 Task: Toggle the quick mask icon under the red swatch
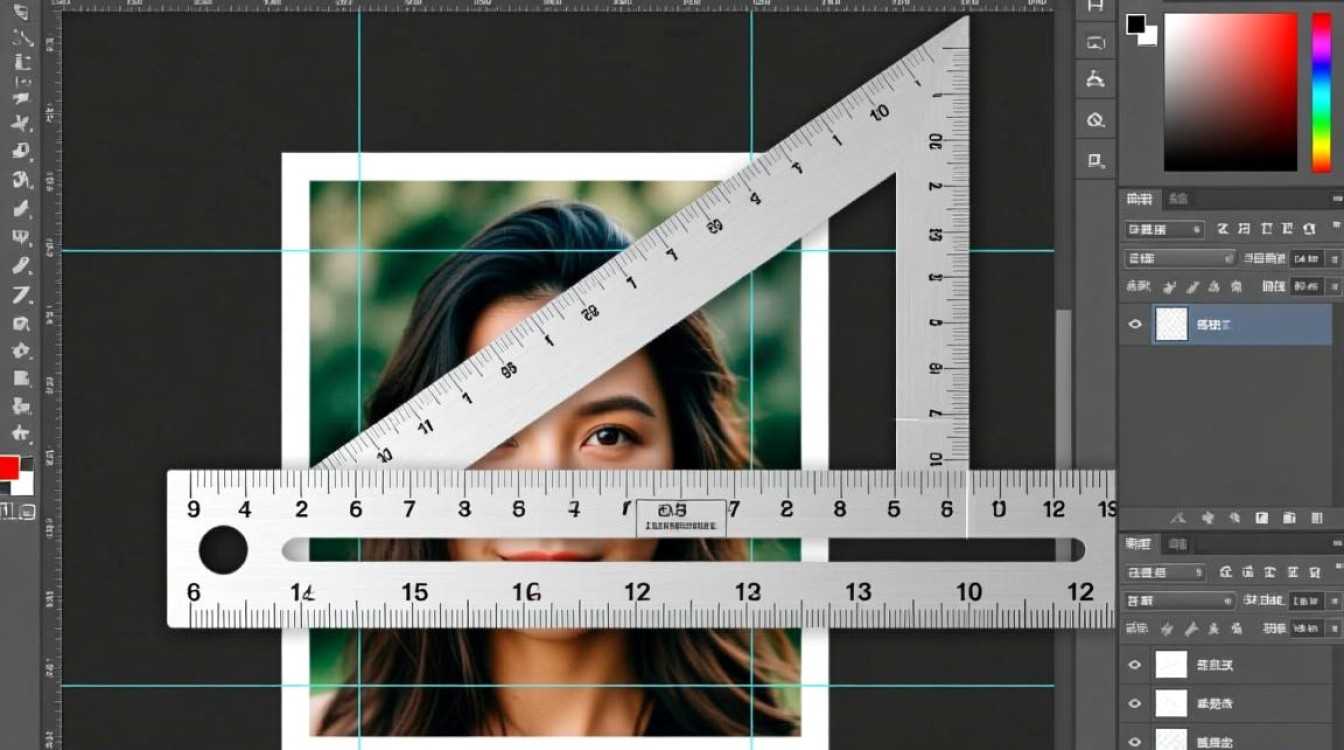tap(27, 512)
